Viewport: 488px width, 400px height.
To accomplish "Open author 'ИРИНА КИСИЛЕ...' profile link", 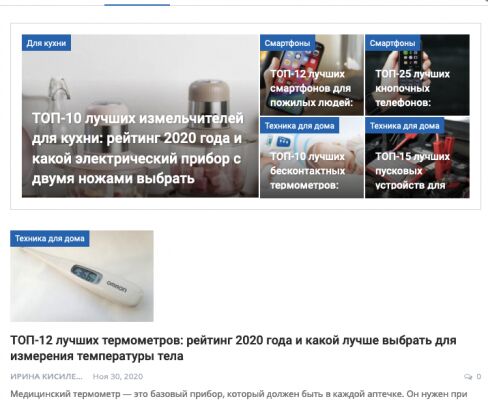I will point(47,376).
